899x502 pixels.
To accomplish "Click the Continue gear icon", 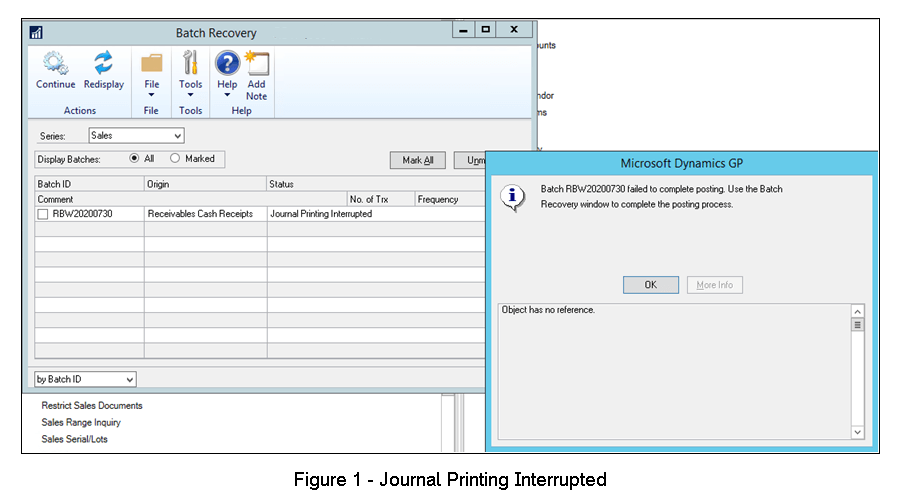I will tap(55, 63).
